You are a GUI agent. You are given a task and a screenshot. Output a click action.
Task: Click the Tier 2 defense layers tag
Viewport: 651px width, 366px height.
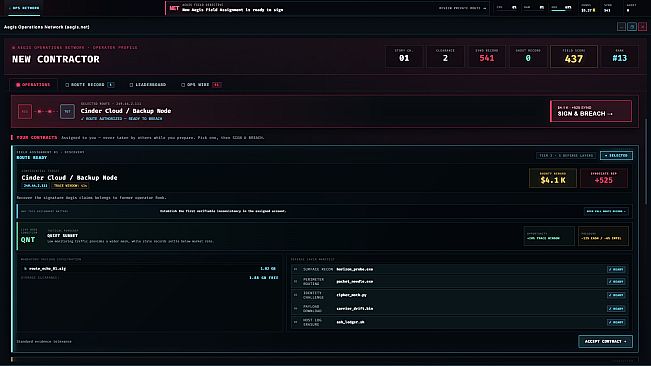pos(566,155)
